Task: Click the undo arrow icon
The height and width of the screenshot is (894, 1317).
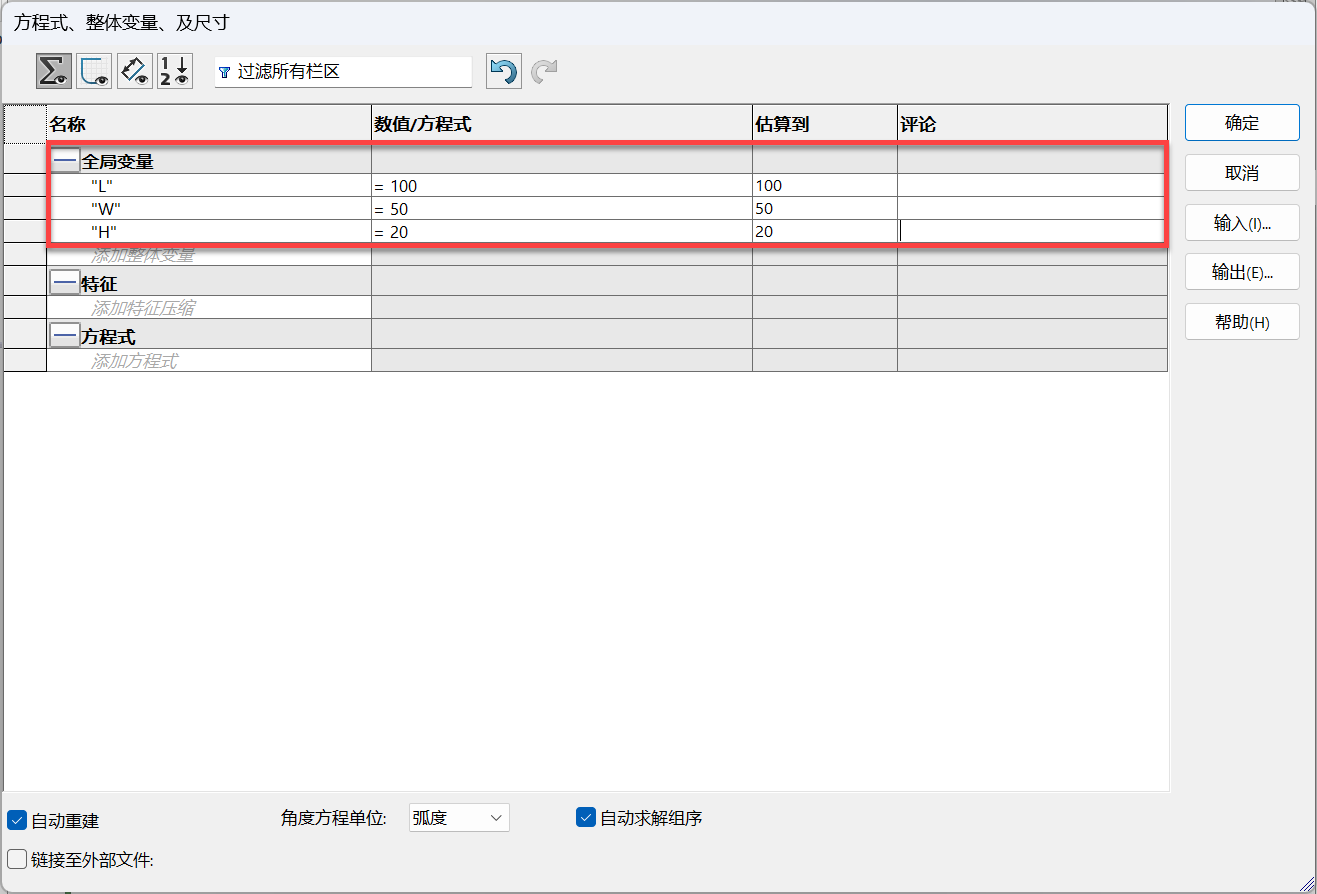Action: [503, 72]
